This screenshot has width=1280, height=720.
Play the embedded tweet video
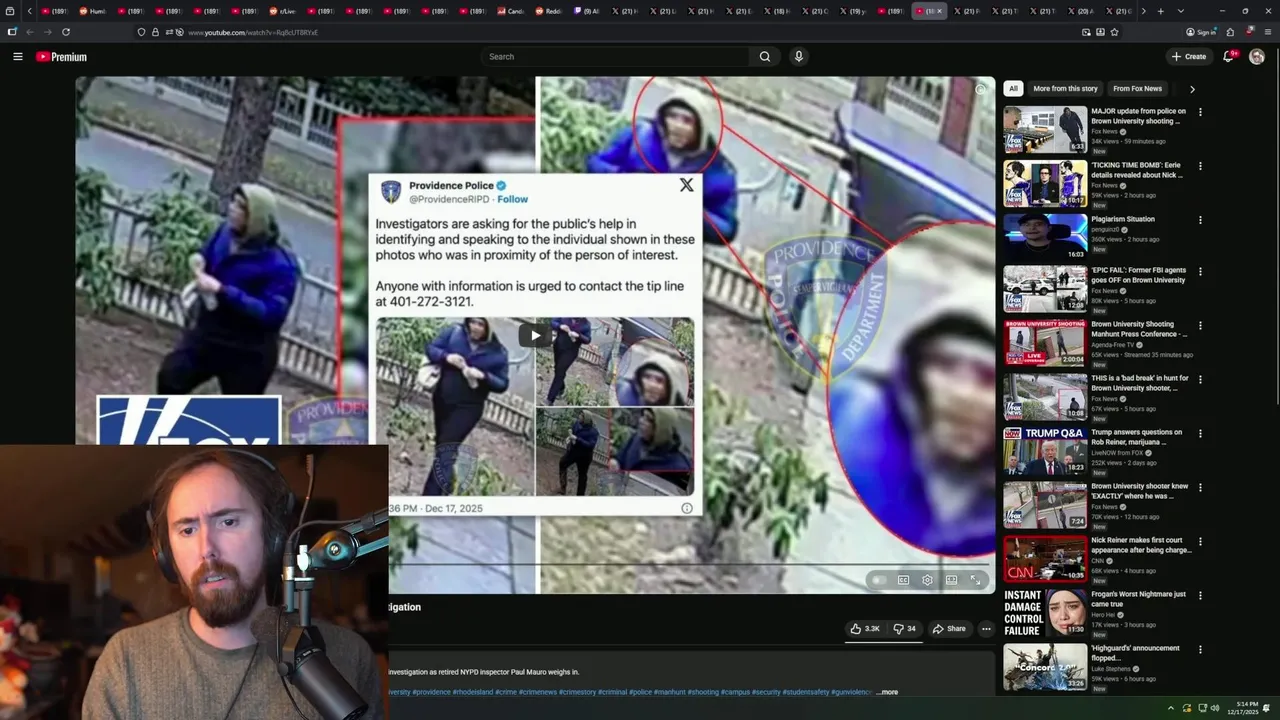click(x=535, y=336)
